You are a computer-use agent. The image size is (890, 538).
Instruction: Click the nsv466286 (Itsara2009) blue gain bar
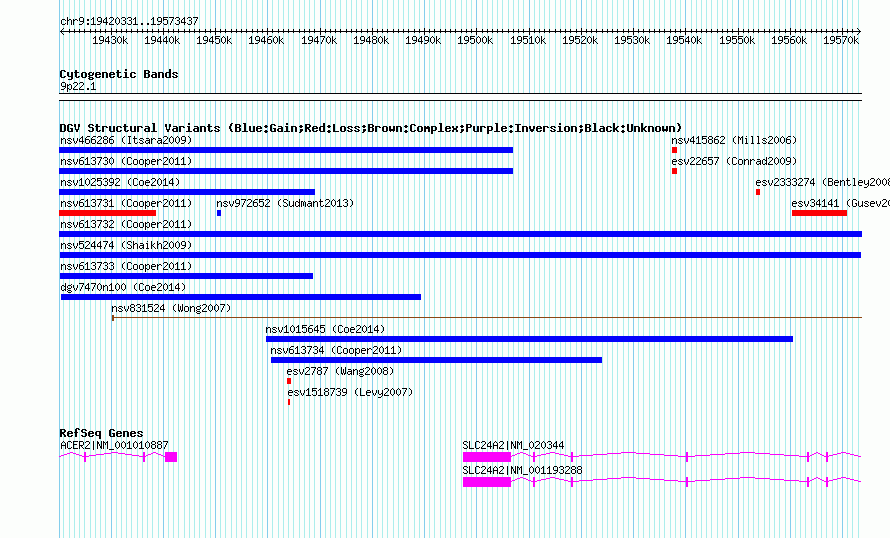pyautogui.click(x=286, y=150)
